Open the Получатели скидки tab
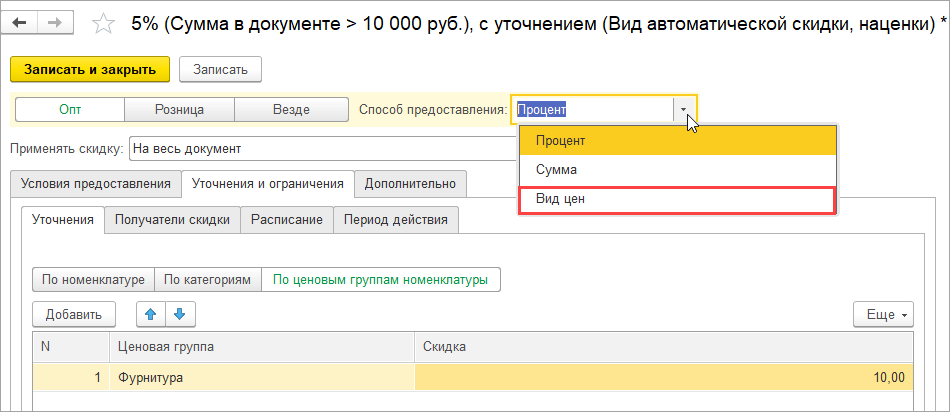 [173, 220]
